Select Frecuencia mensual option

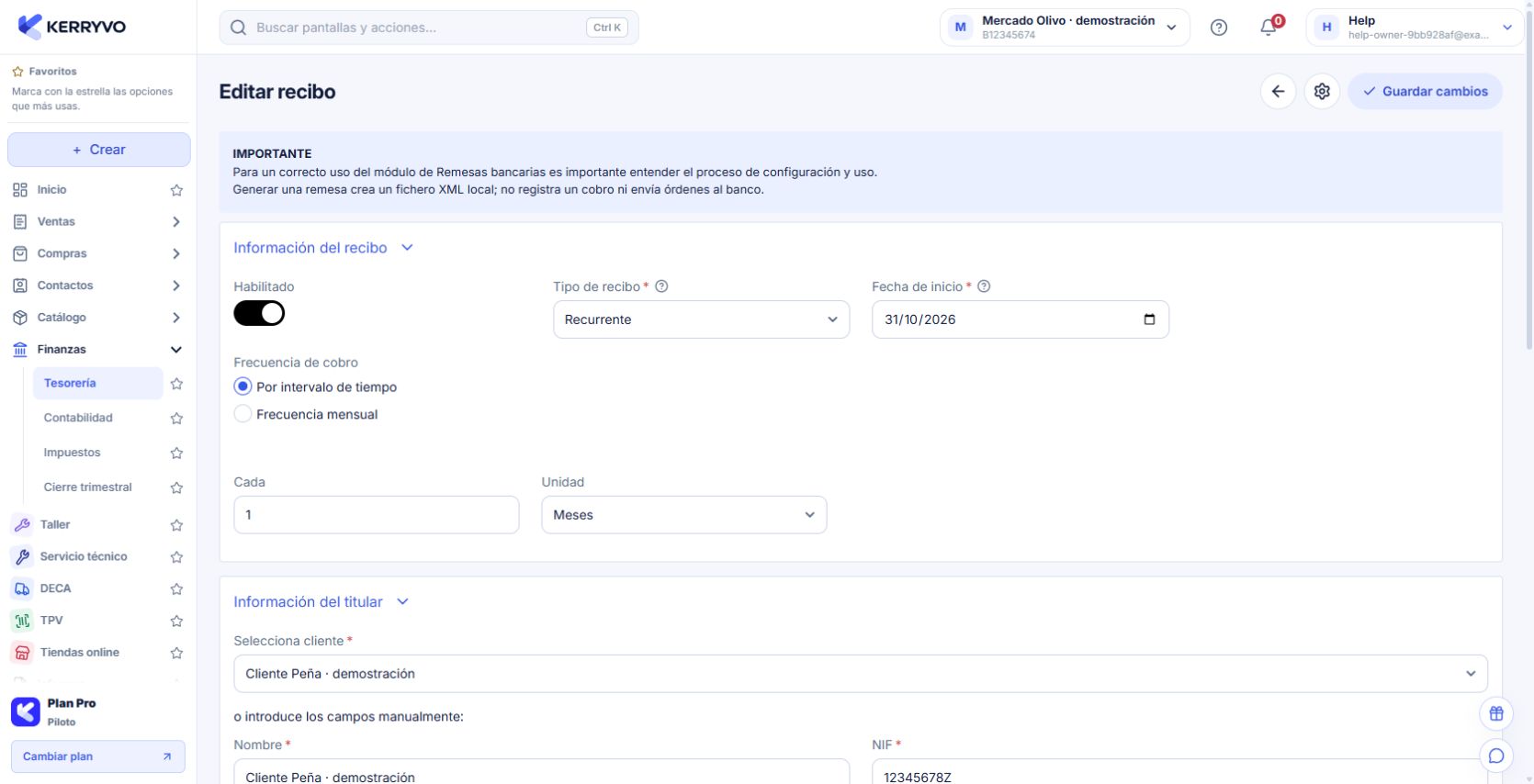pos(243,414)
